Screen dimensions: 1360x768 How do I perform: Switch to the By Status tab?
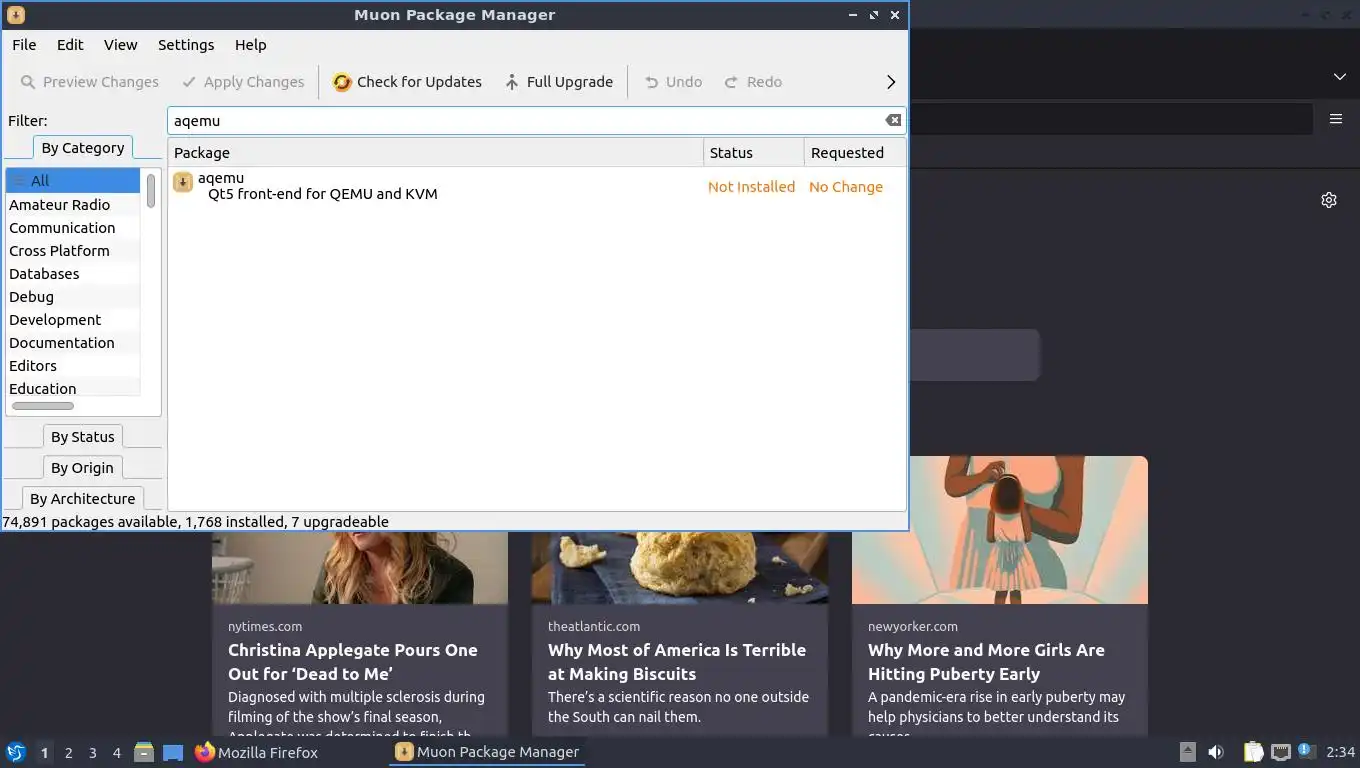[x=83, y=437]
